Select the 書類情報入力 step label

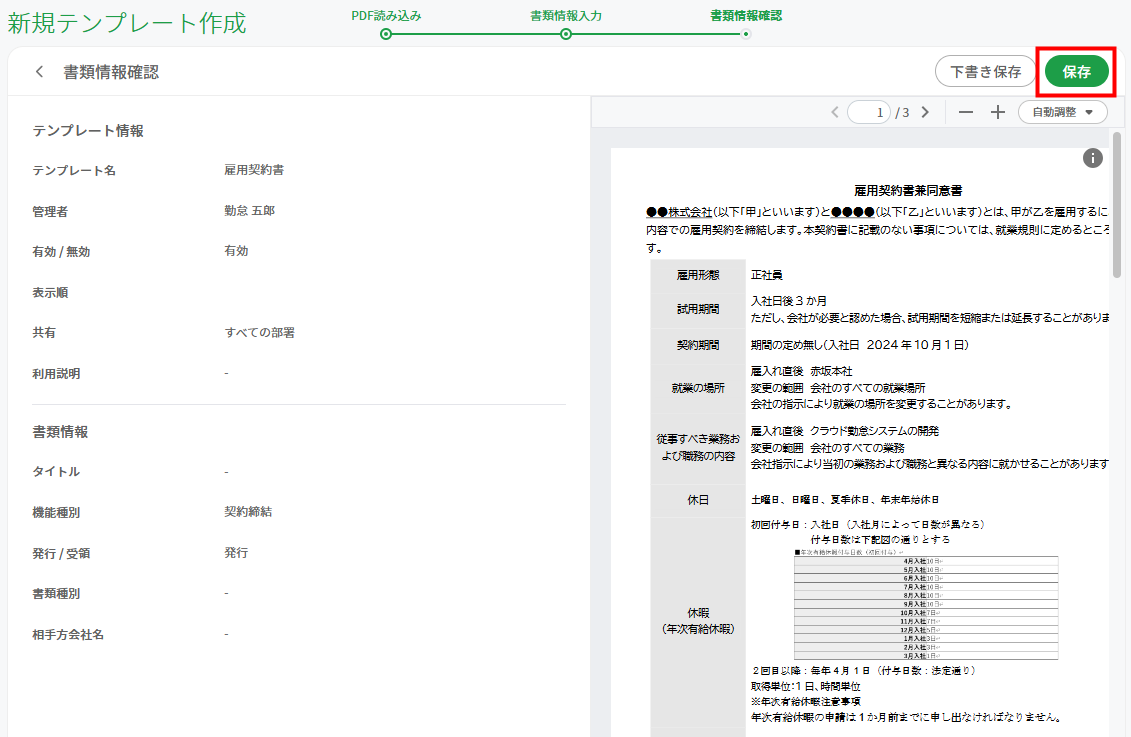click(x=566, y=15)
